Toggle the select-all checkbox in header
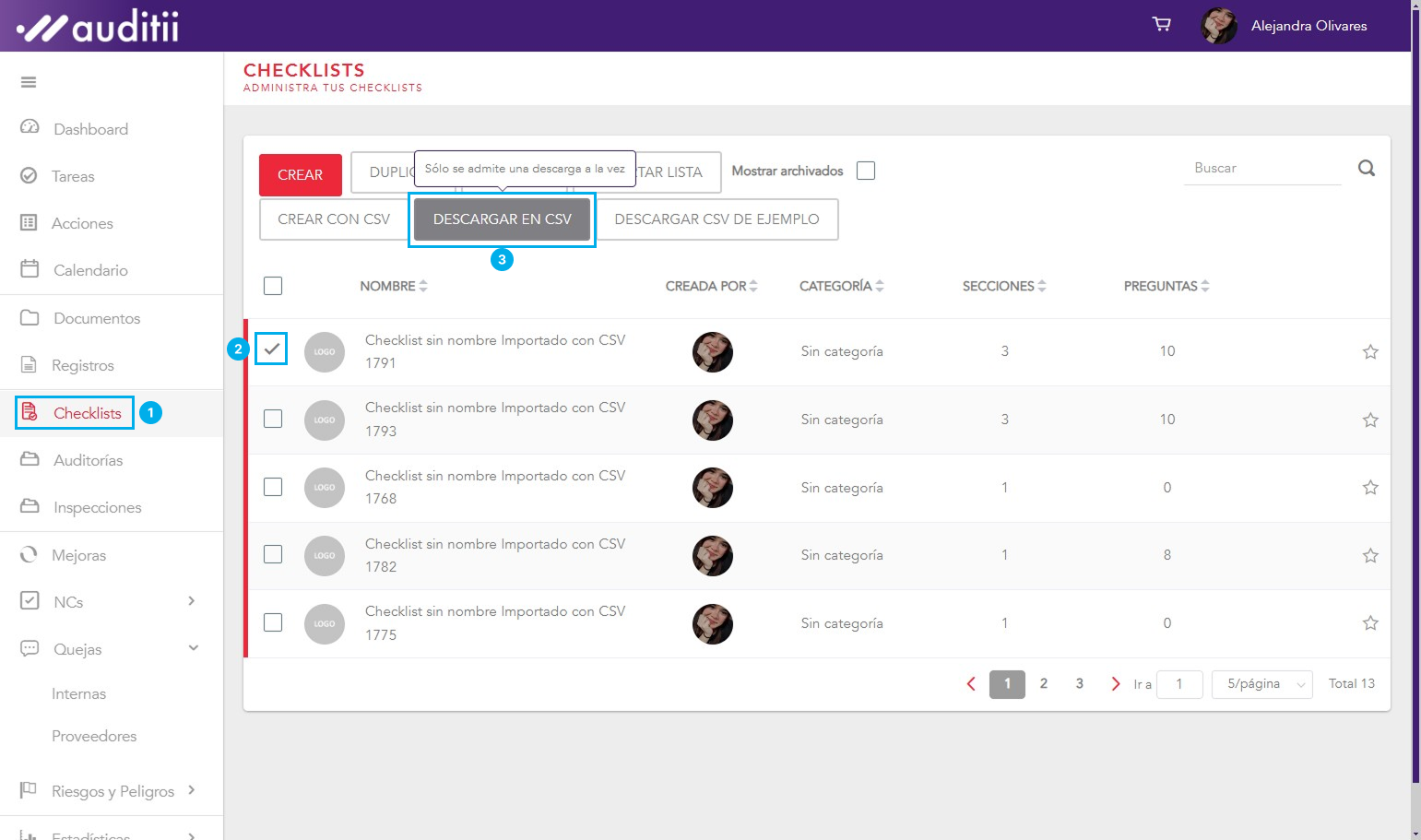Image resolution: width=1421 pixels, height=840 pixels. point(273,286)
